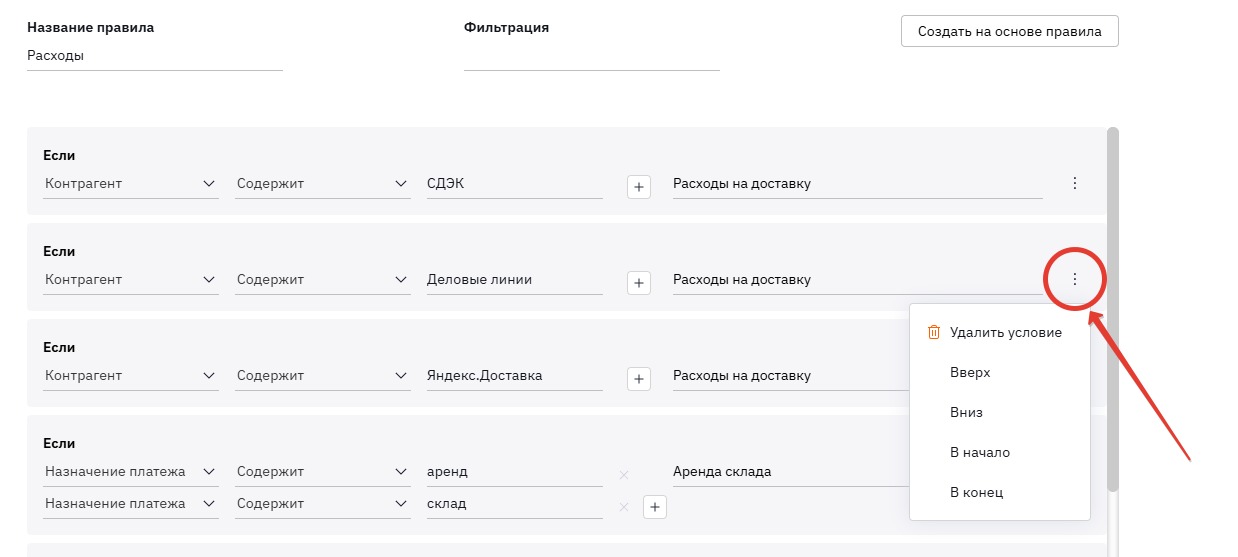Click the plus icon in the СДЭК row
This screenshot has width=1238, height=557.
[639, 187]
